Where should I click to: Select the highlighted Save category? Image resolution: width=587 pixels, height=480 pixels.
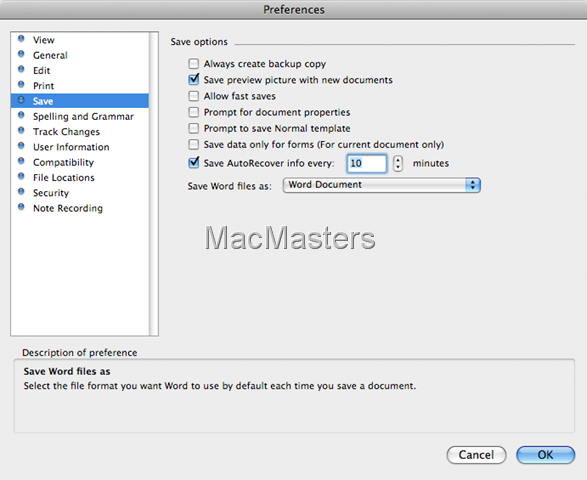(80, 101)
